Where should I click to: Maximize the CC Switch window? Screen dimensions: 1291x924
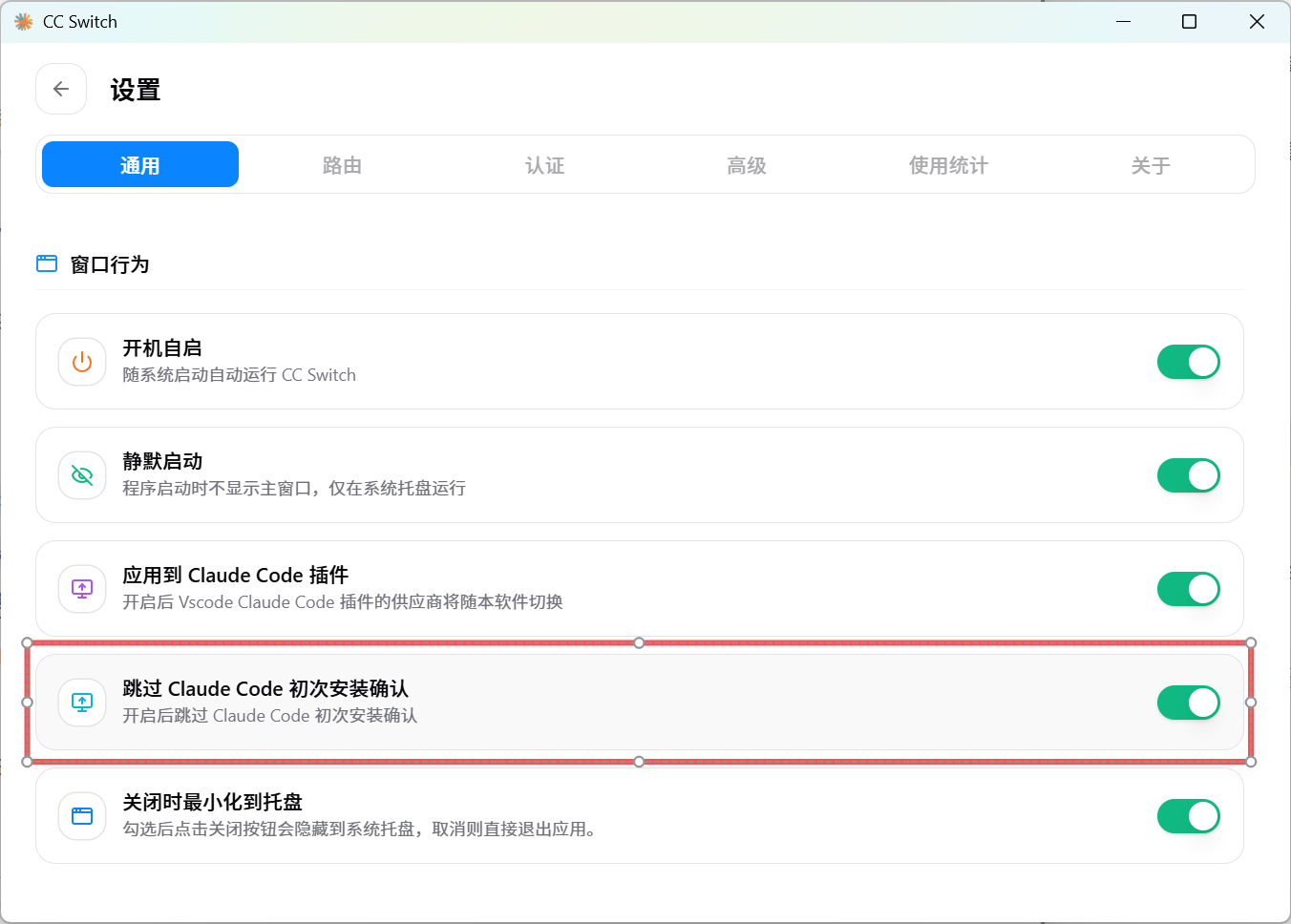[1189, 21]
